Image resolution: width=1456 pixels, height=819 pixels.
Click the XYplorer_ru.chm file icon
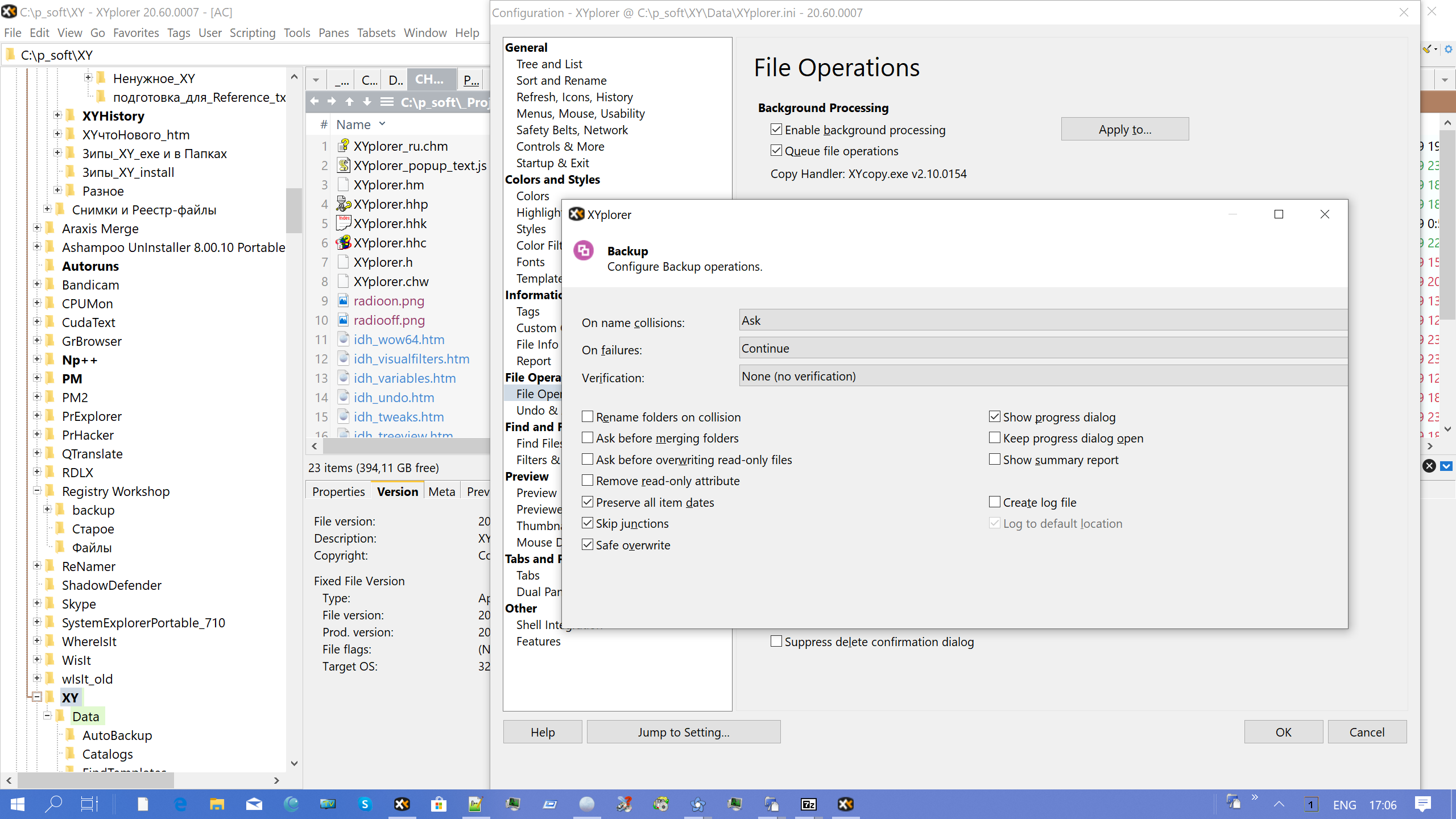[343, 146]
